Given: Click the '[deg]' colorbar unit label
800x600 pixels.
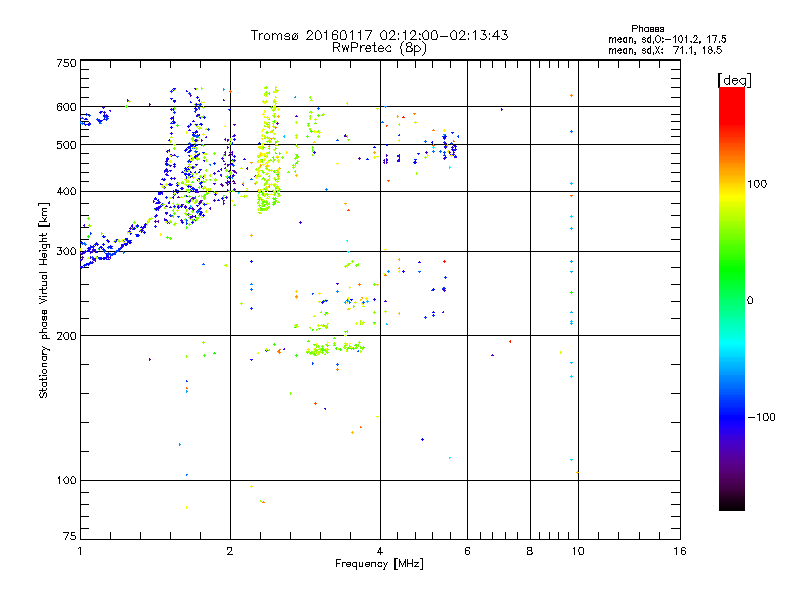Looking at the screenshot, I should pyautogui.click(x=734, y=80).
